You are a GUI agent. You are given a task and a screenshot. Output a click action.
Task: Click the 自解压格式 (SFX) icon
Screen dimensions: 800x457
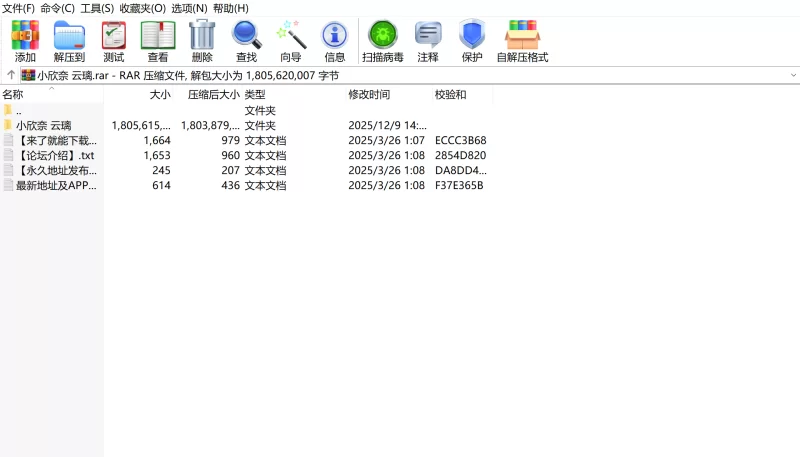(x=522, y=35)
